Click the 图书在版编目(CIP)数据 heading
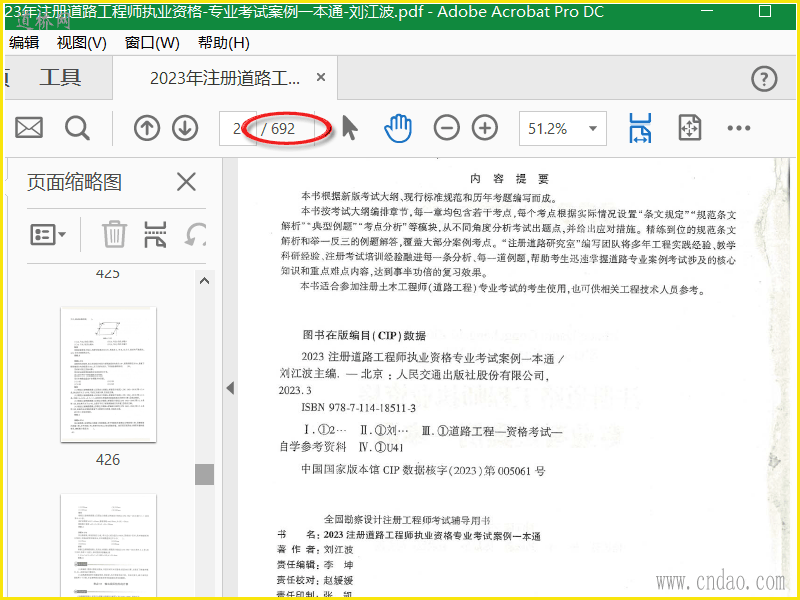Image resolution: width=800 pixels, height=600 pixels. click(364, 335)
